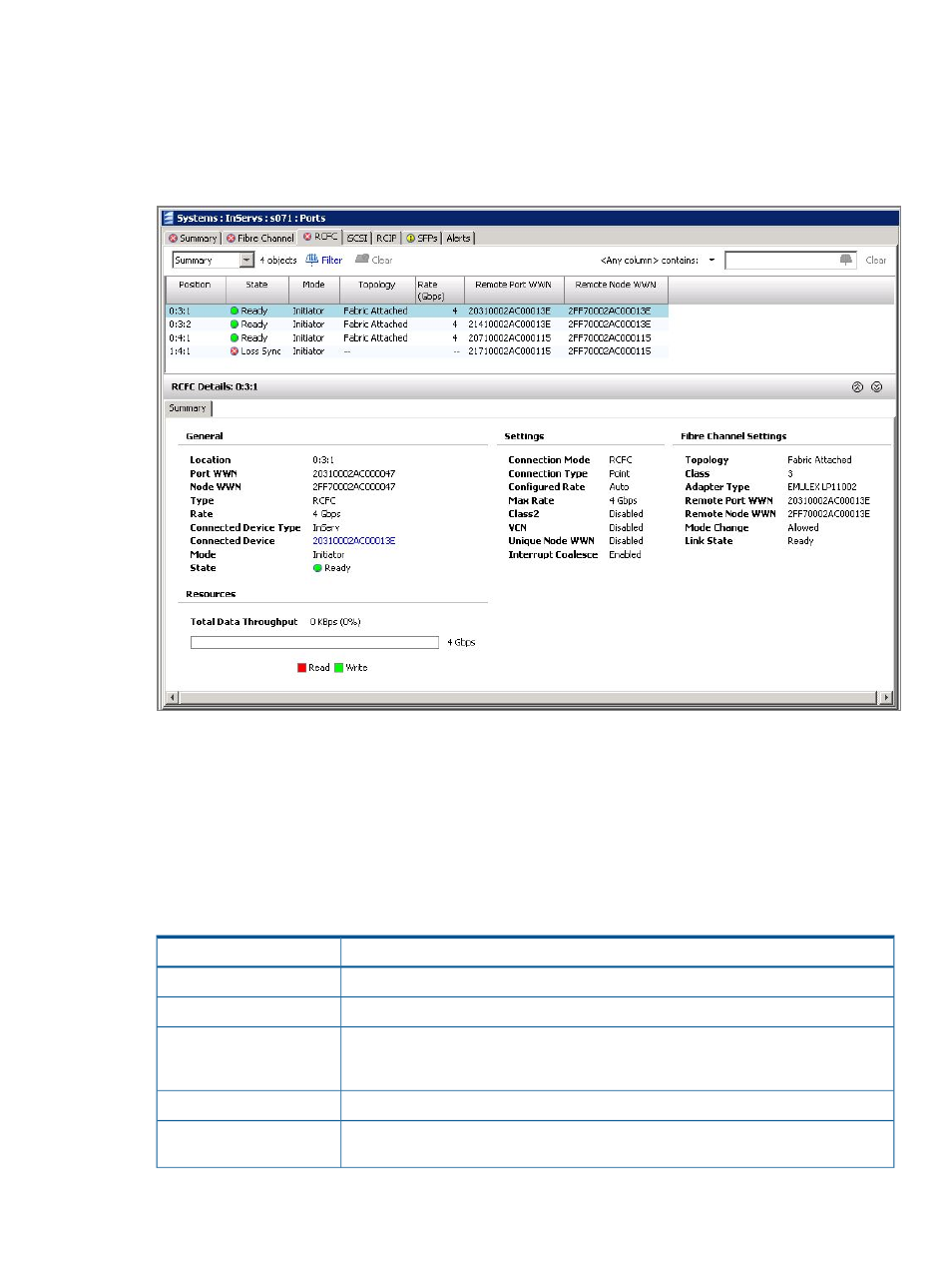Click the green Write legend swatch
This screenshot has width=952, height=1268.
click(x=339, y=668)
